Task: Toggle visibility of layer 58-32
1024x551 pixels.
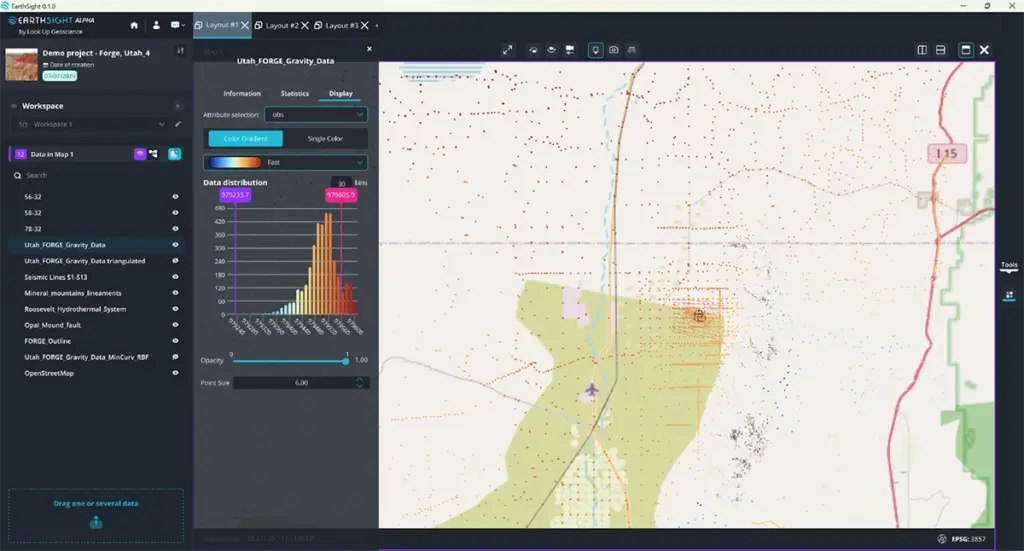Action: [175, 213]
